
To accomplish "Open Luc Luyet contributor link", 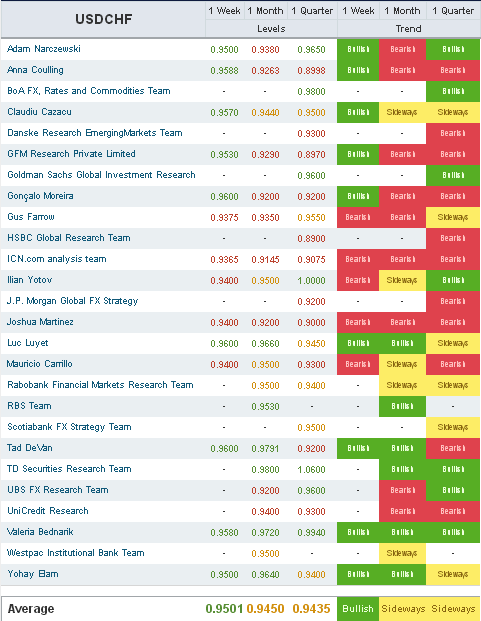I will click(28, 343).
